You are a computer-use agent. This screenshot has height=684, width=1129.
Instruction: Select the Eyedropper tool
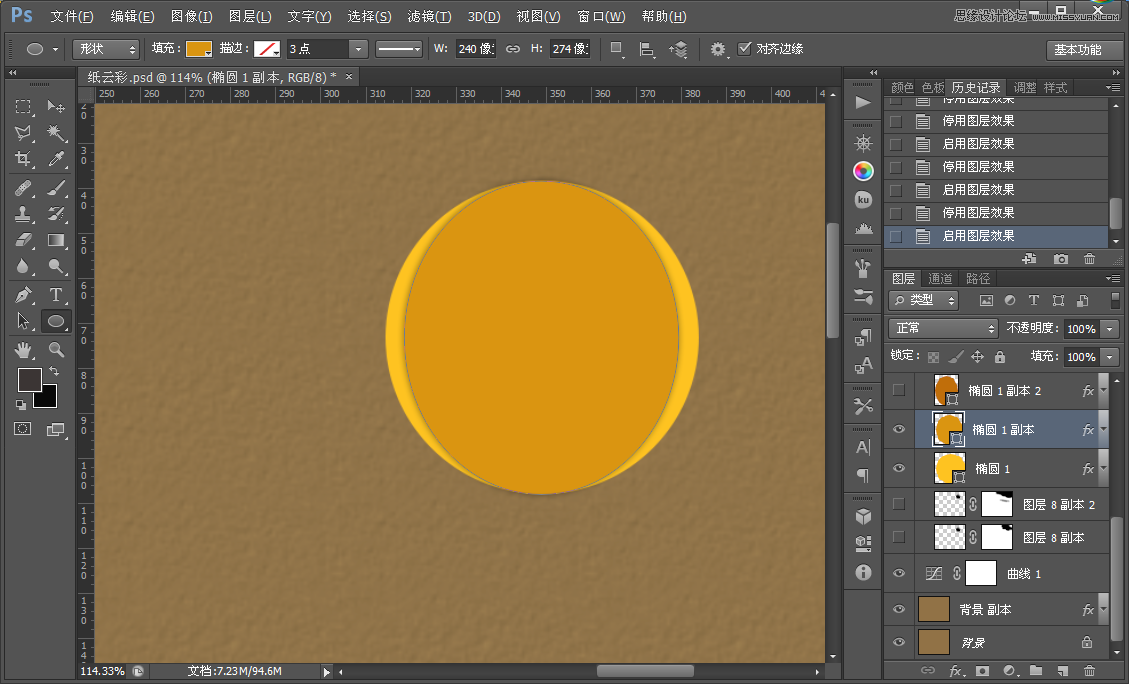click(55, 158)
